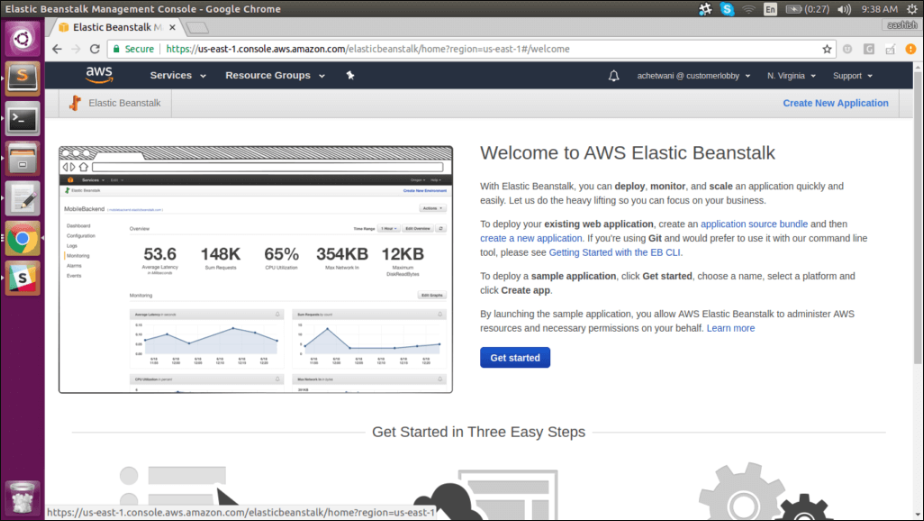
Task: Click the Elastic Beanstalk breadcrumb label
Action: point(124,103)
